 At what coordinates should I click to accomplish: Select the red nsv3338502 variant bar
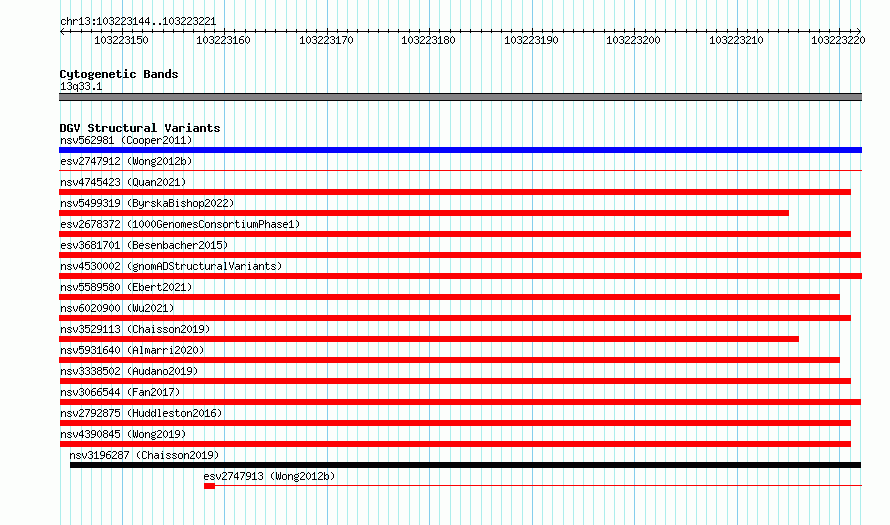[x=455, y=381]
